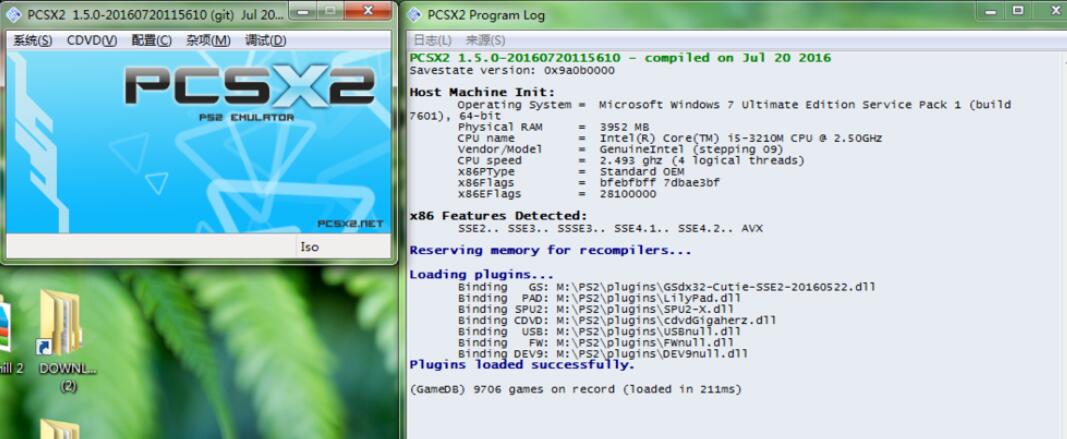Minimize the PCSX2 main window
This screenshot has width=1067, height=439.
(303, 11)
